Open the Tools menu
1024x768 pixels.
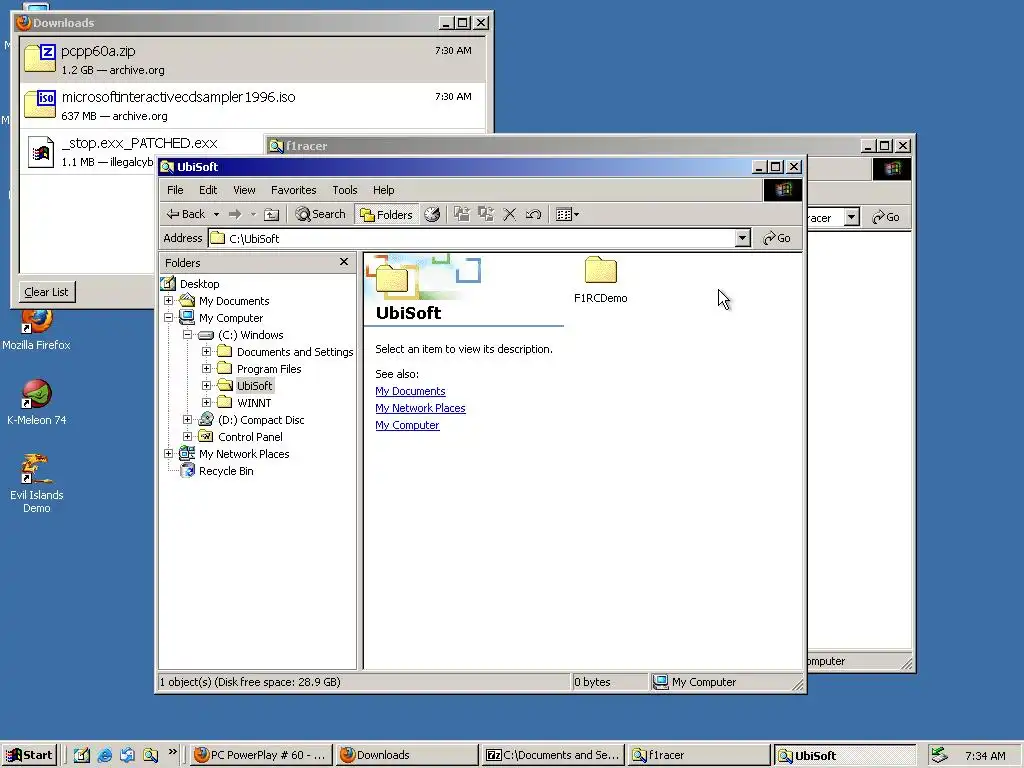point(344,190)
